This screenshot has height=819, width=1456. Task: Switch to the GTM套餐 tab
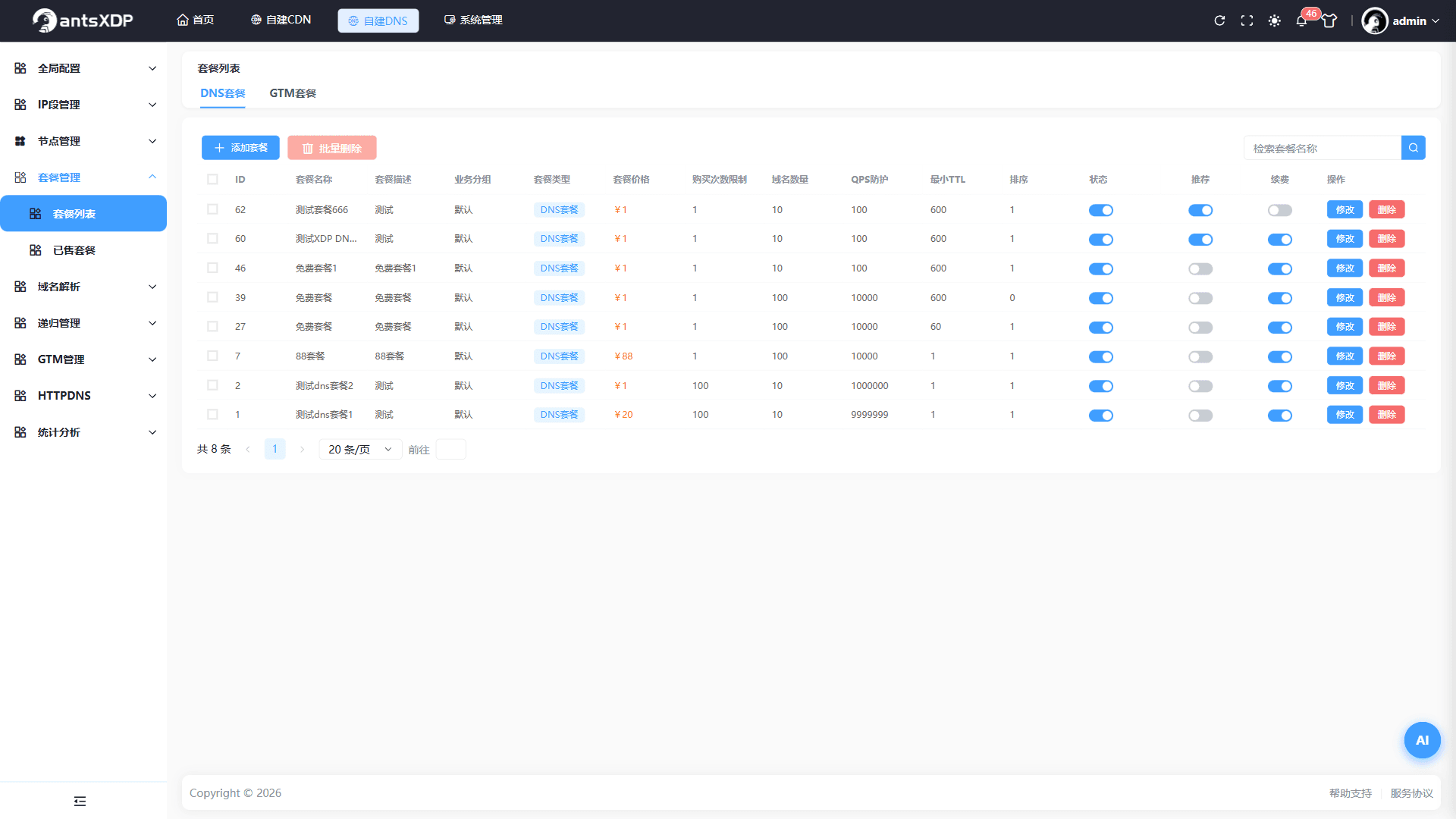(293, 93)
